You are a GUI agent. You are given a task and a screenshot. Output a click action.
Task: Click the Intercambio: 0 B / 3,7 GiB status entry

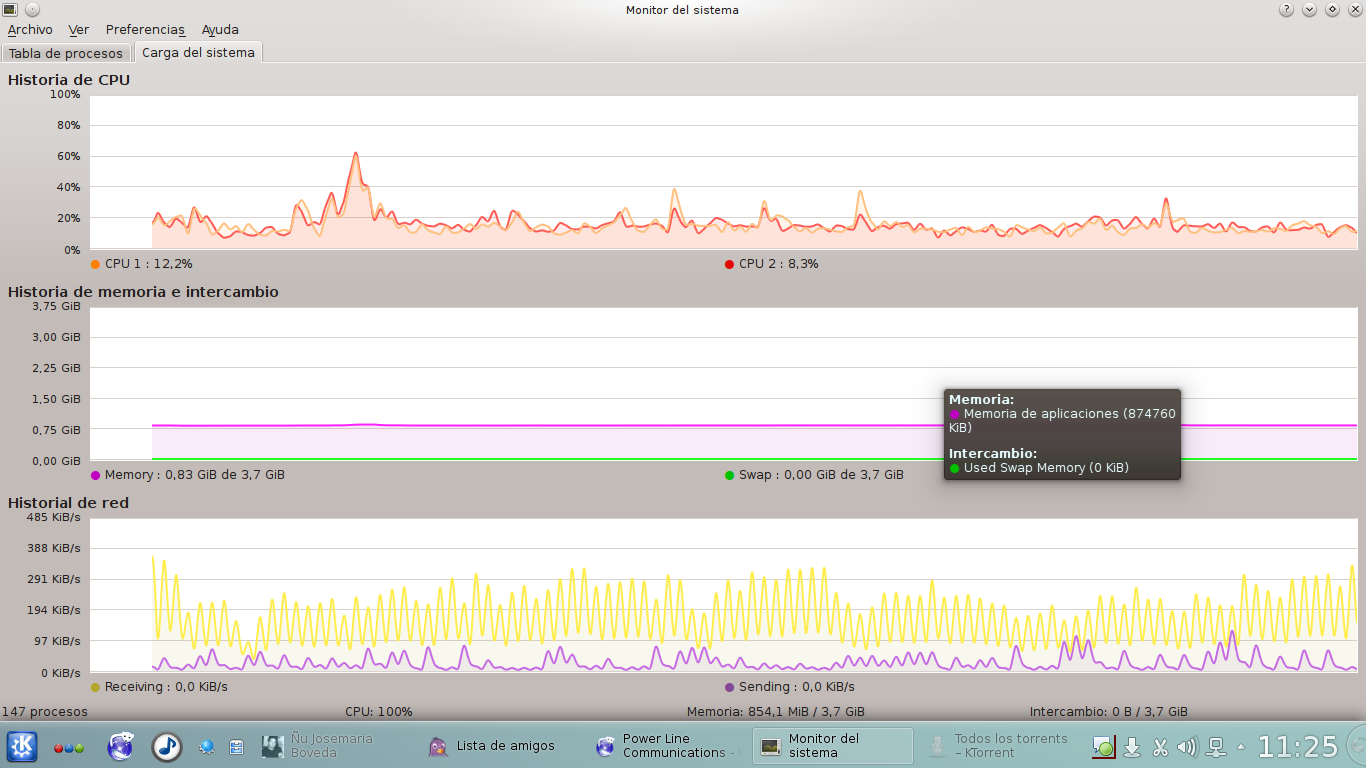pyautogui.click(x=1109, y=712)
